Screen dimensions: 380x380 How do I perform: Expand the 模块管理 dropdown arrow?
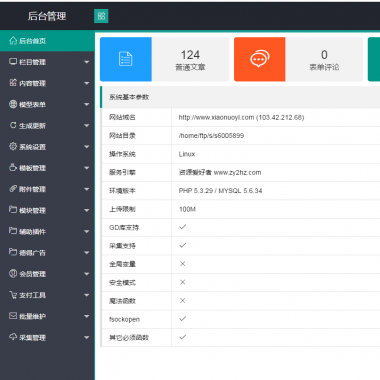pyautogui.click(x=87, y=210)
